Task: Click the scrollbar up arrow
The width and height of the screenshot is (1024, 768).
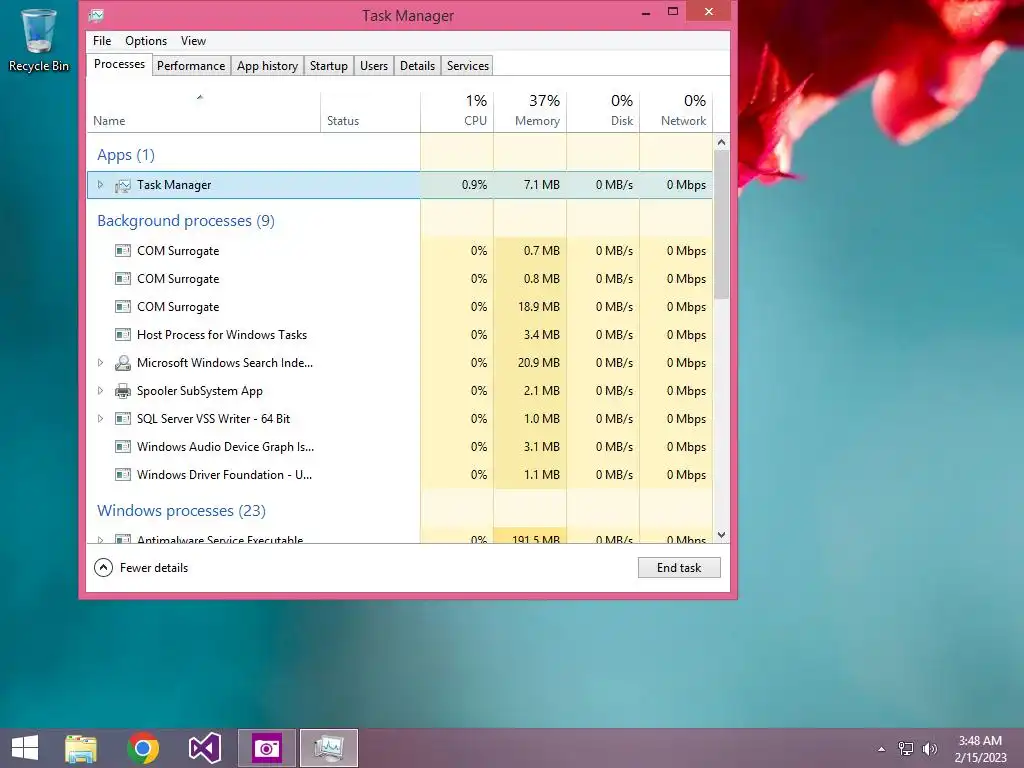Action: click(x=721, y=142)
